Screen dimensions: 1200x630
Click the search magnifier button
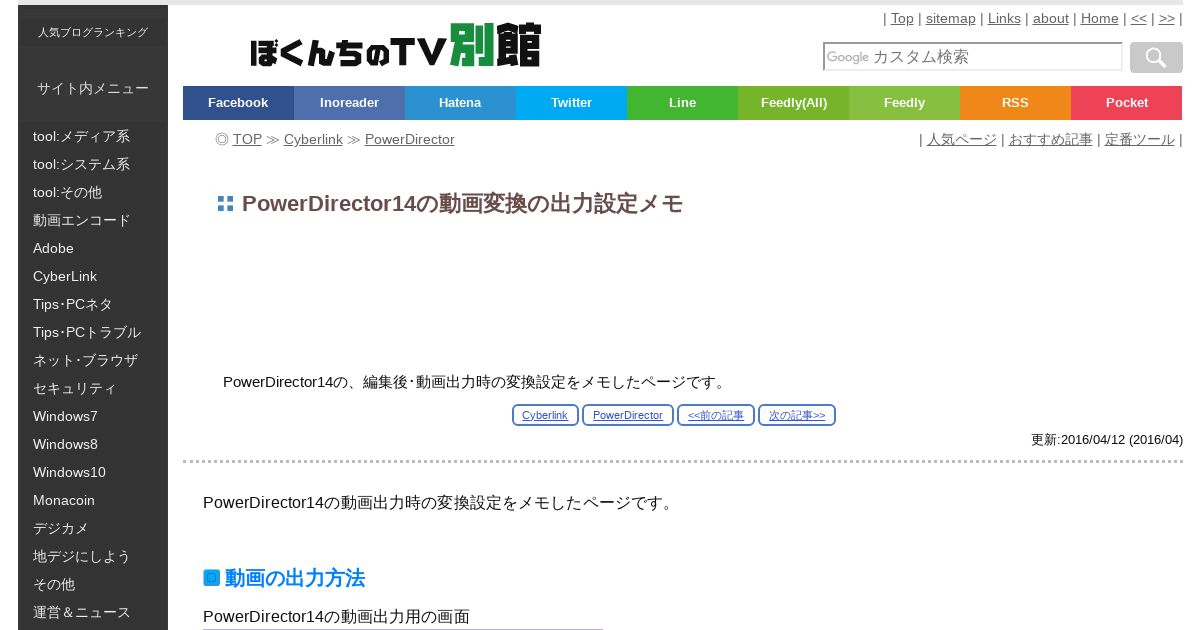click(x=1156, y=57)
